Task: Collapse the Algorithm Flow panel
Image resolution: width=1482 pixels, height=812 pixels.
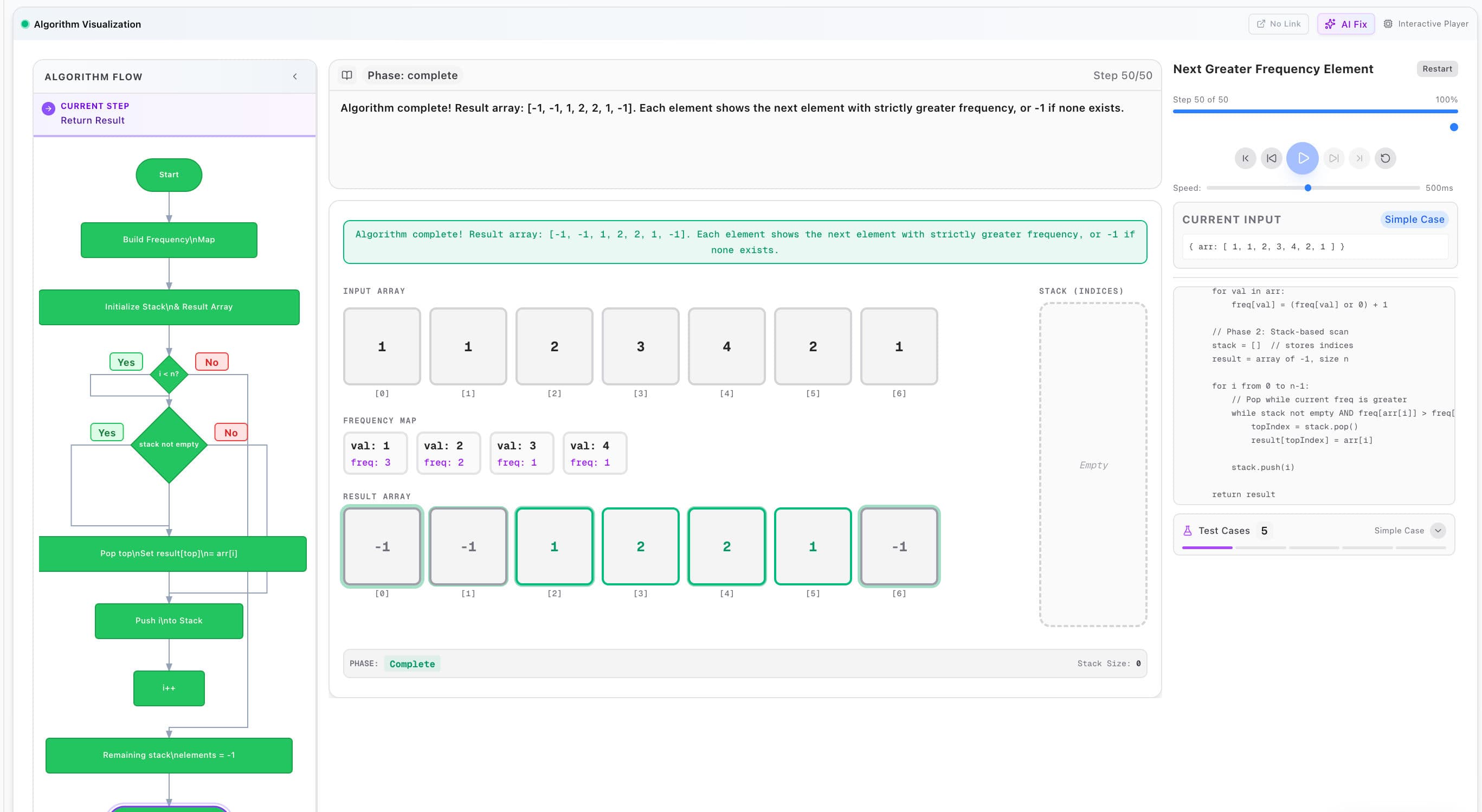Action: [295, 76]
